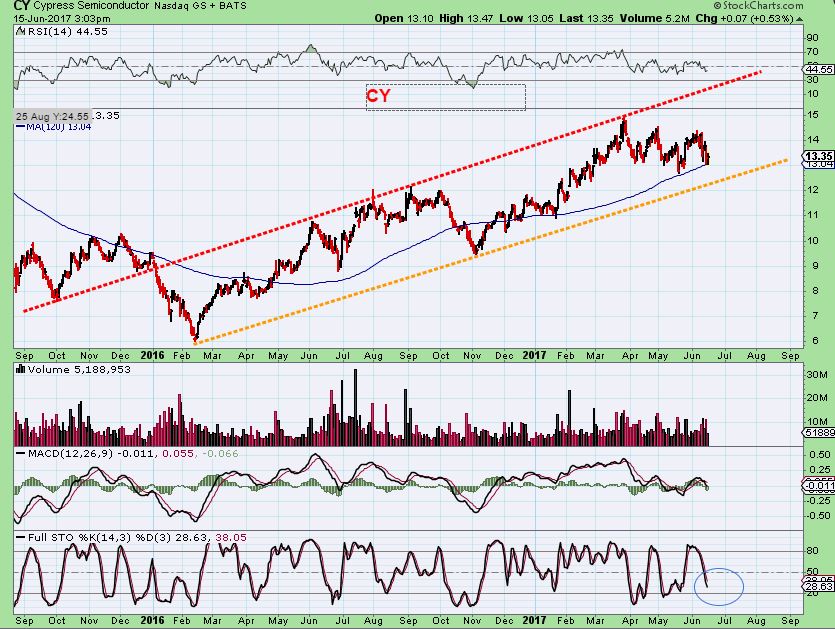835x629 pixels.
Task: Click the small line icon before RSI(14)
Action: tap(21, 31)
